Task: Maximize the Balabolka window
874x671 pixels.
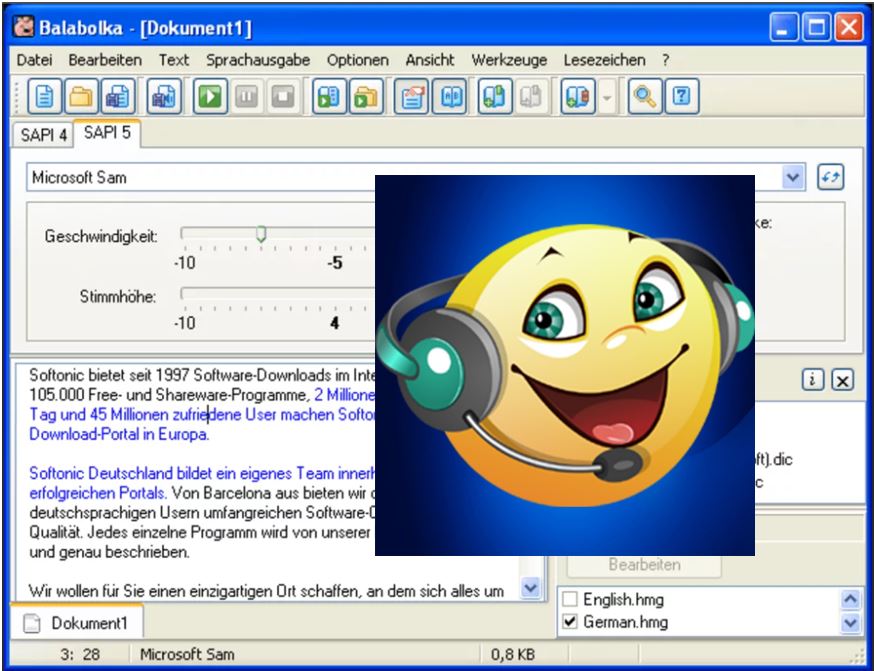Action: (816, 27)
